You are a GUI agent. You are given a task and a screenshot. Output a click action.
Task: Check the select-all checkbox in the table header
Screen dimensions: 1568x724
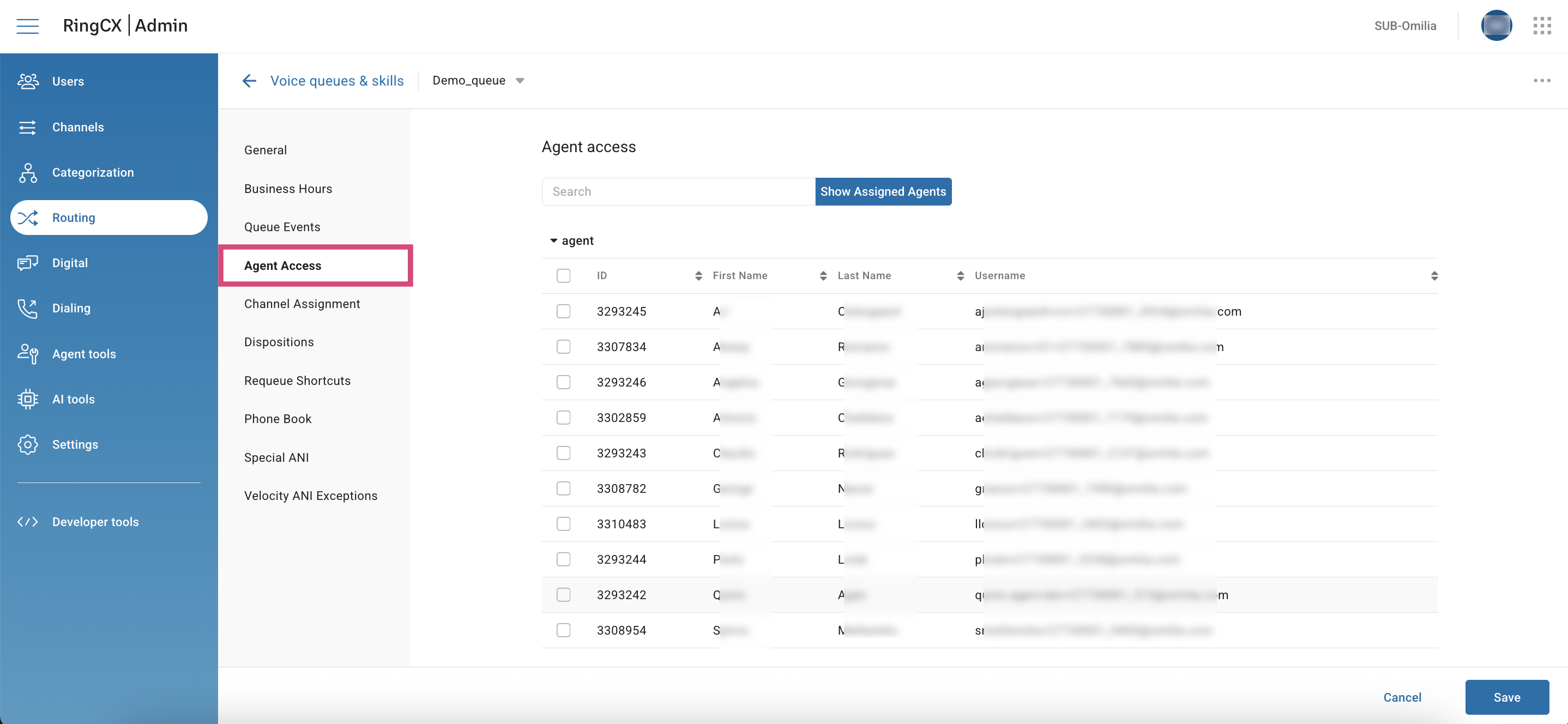pyautogui.click(x=563, y=275)
